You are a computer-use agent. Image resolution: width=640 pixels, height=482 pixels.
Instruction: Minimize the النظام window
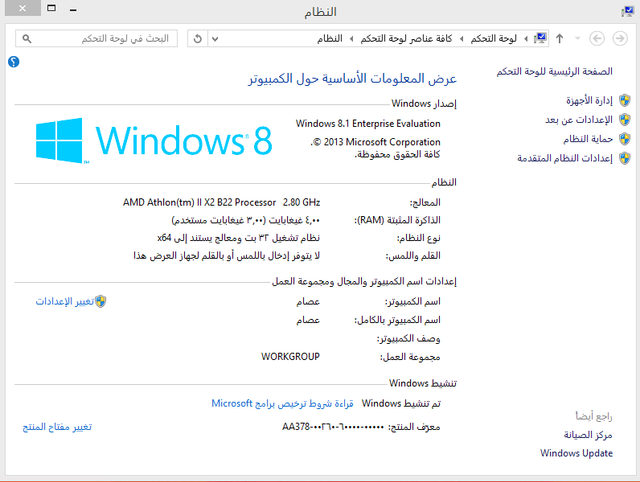(x=73, y=10)
